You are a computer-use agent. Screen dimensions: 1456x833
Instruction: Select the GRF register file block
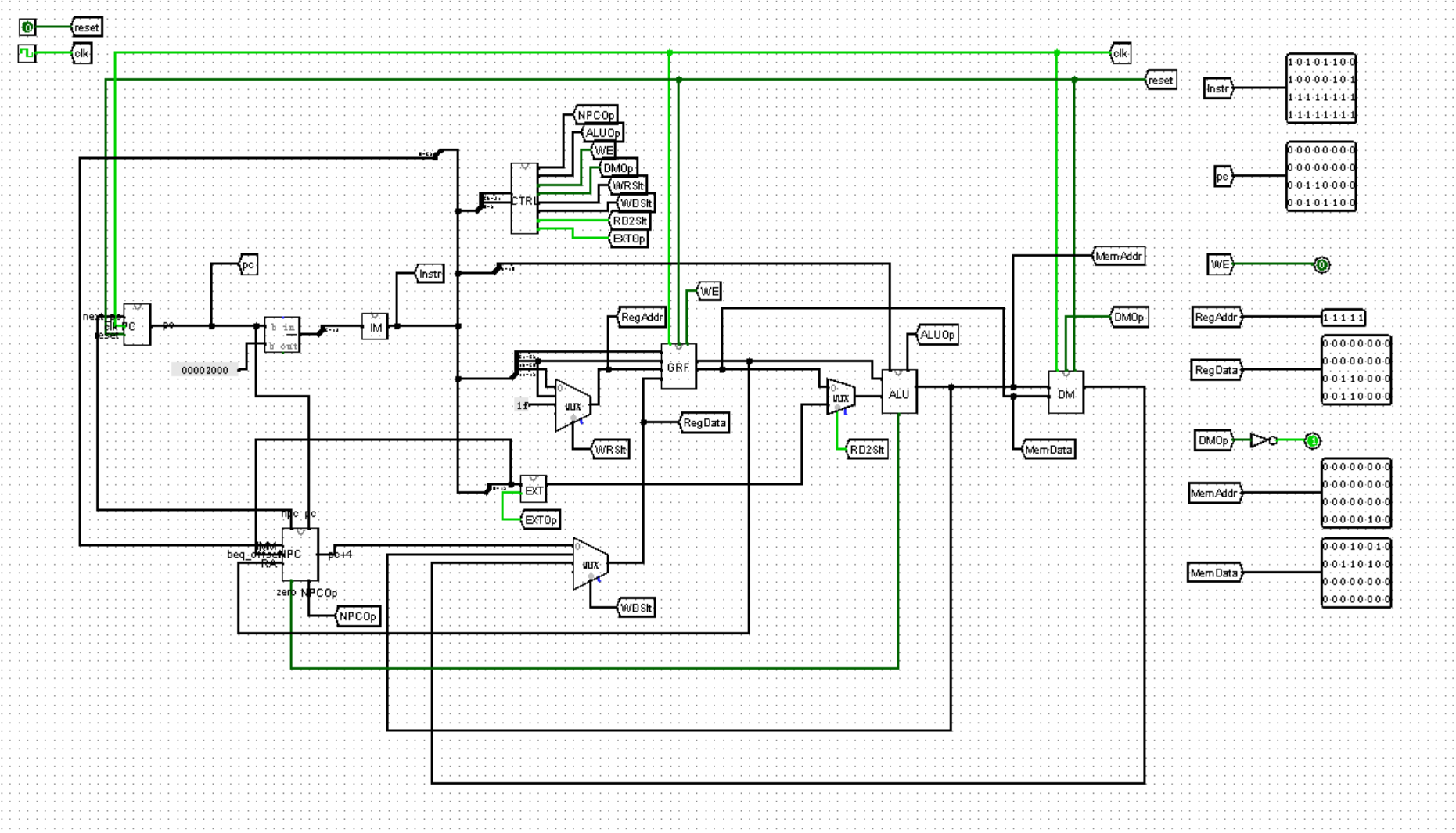coord(678,366)
